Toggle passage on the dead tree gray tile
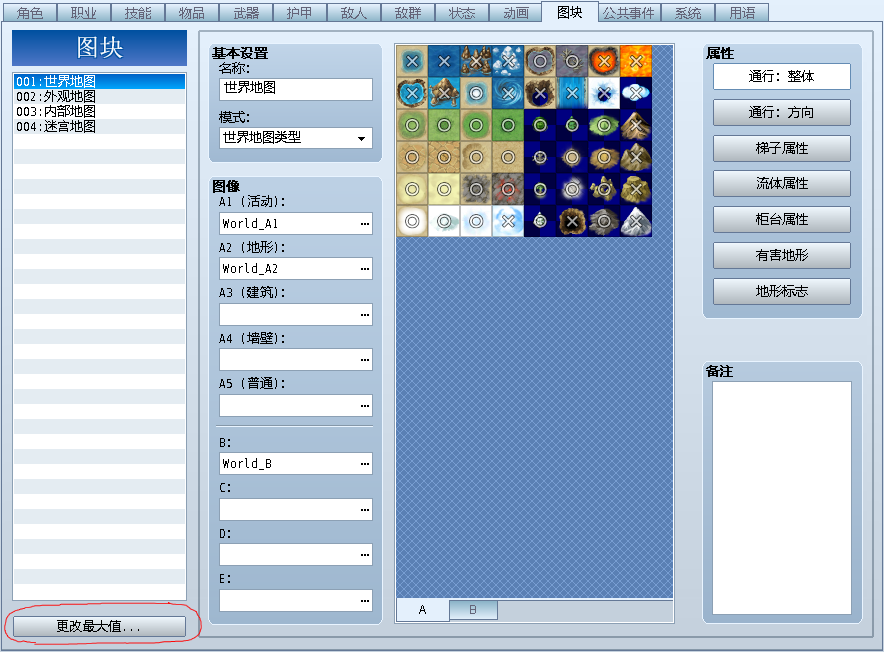The width and height of the screenshot is (884, 652). pyautogui.click(x=572, y=61)
